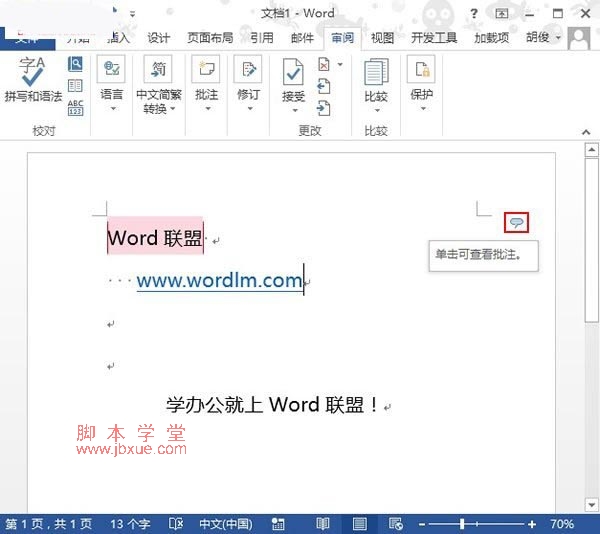Click the language 中文(中国) indicator
Viewport: 600px width, 534px height.
(226, 524)
